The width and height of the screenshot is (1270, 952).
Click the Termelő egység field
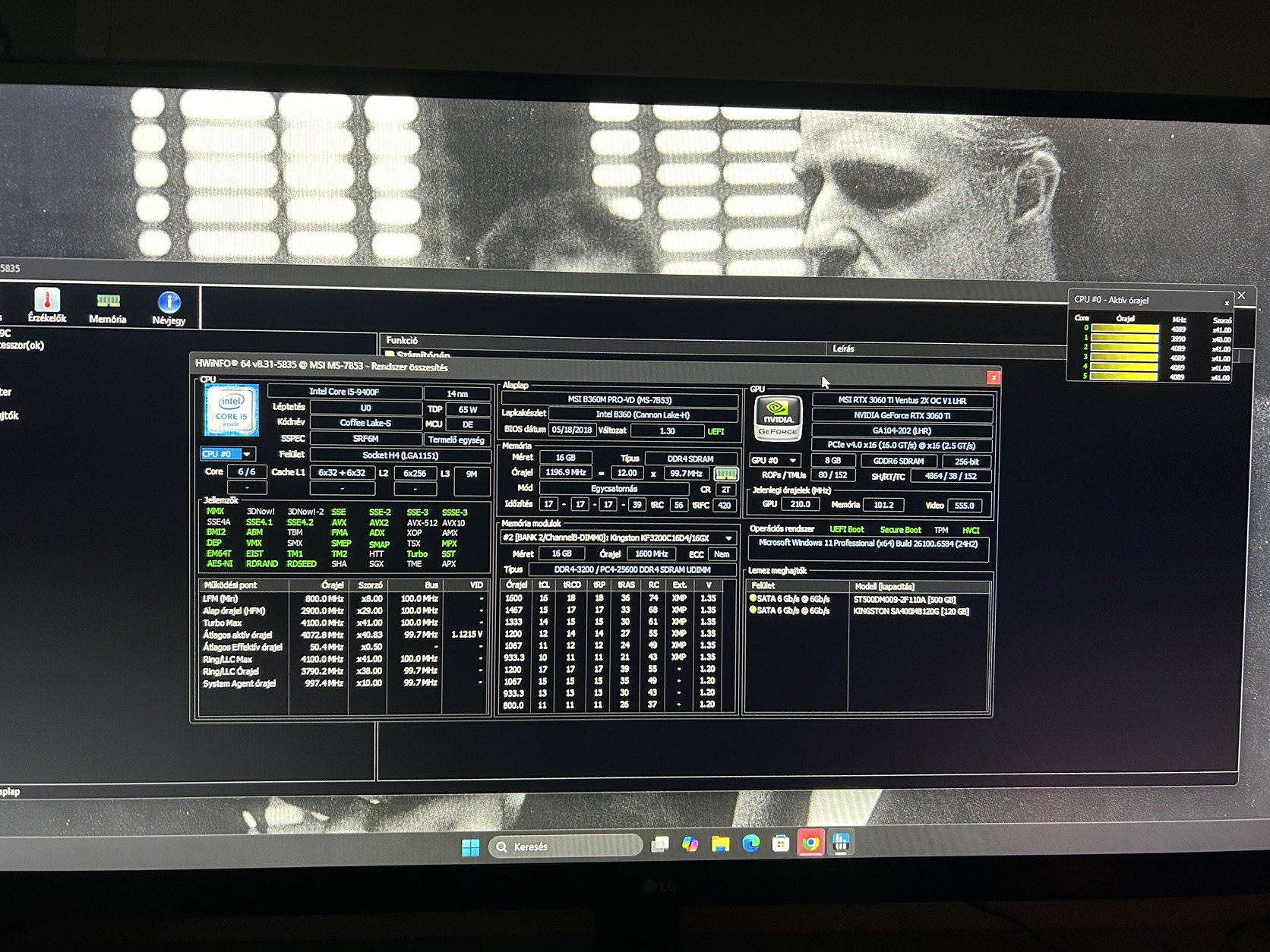[456, 440]
